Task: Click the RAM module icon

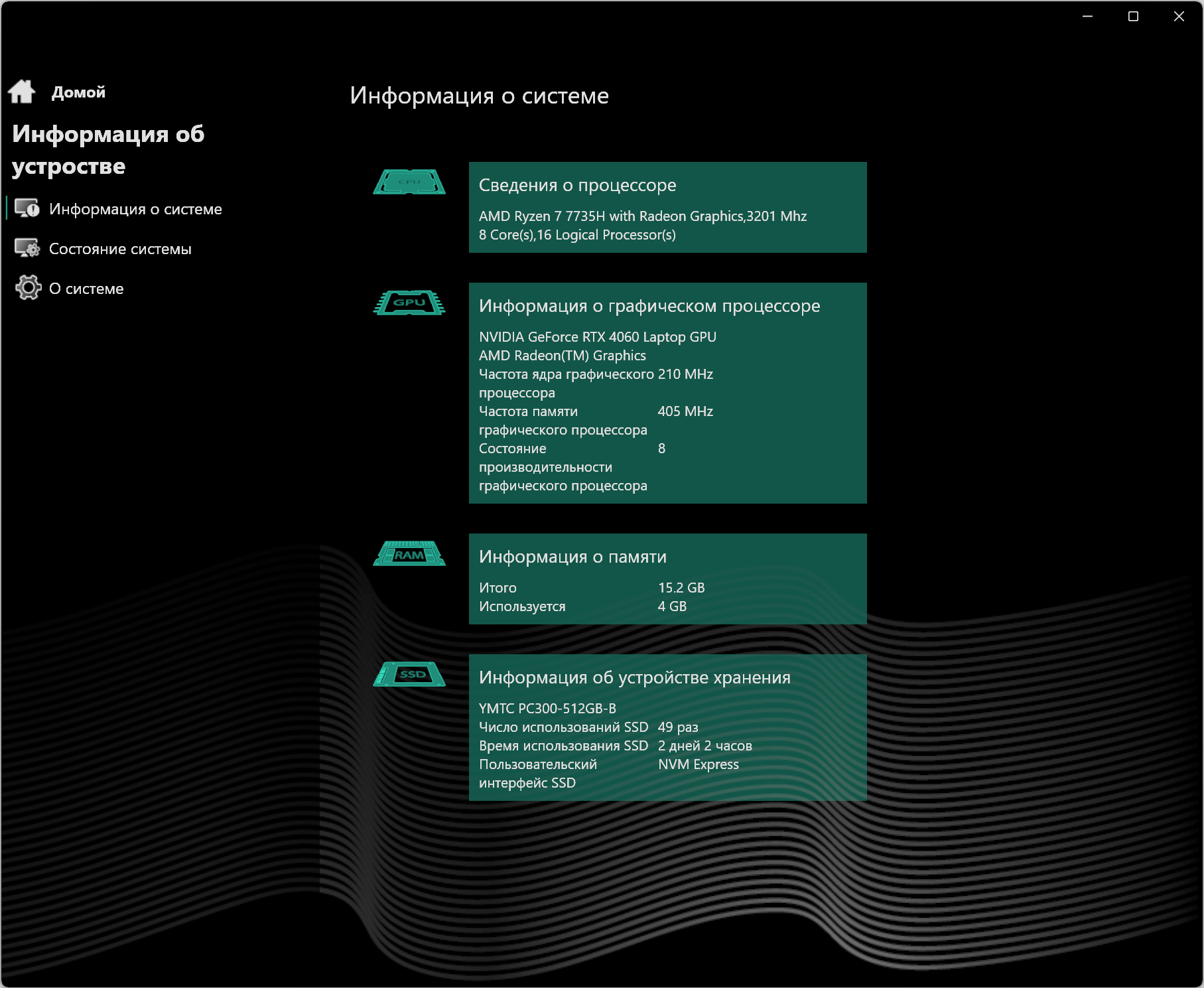Action: point(409,553)
